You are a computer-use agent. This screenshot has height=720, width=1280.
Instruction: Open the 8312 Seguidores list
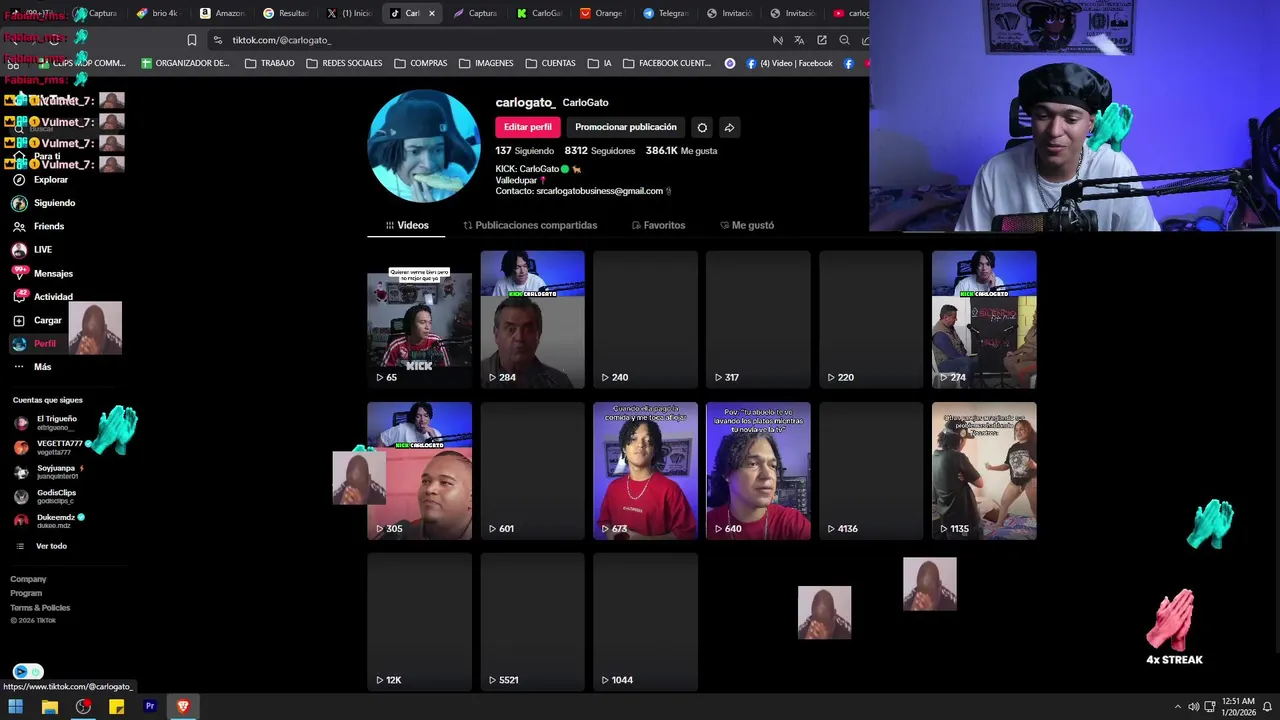coord(599,151)
